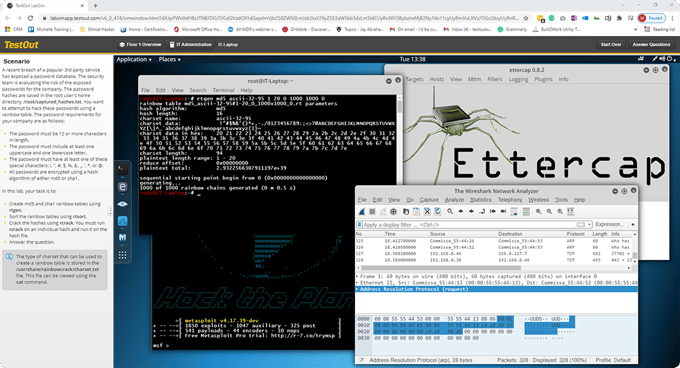Go to IT Administration breadcrumb
Screen dimensions: 680x368
(190, 45)
